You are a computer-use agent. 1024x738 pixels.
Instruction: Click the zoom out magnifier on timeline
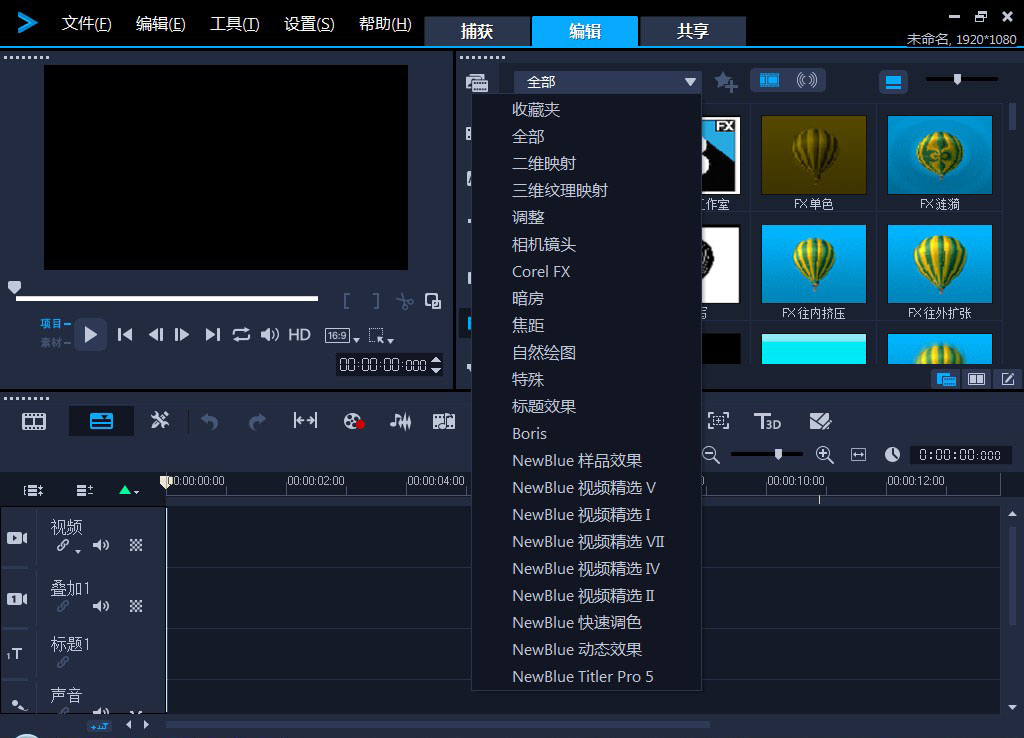711,455
